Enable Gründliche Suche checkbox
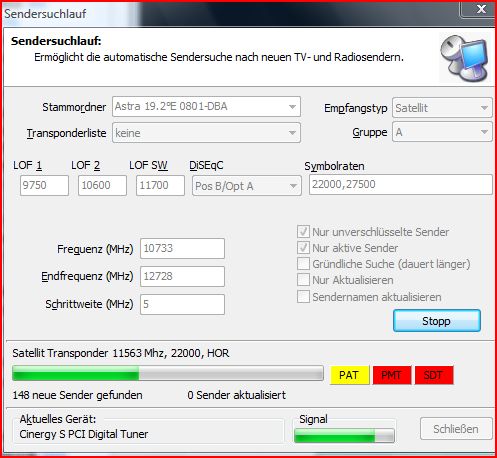The image size is (497, 458). (303, 264)
